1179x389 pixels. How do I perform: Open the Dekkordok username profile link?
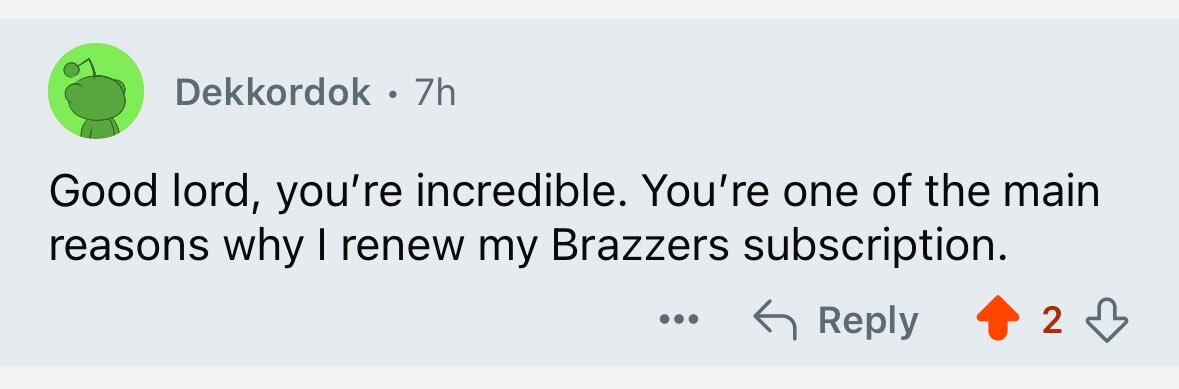272,93
